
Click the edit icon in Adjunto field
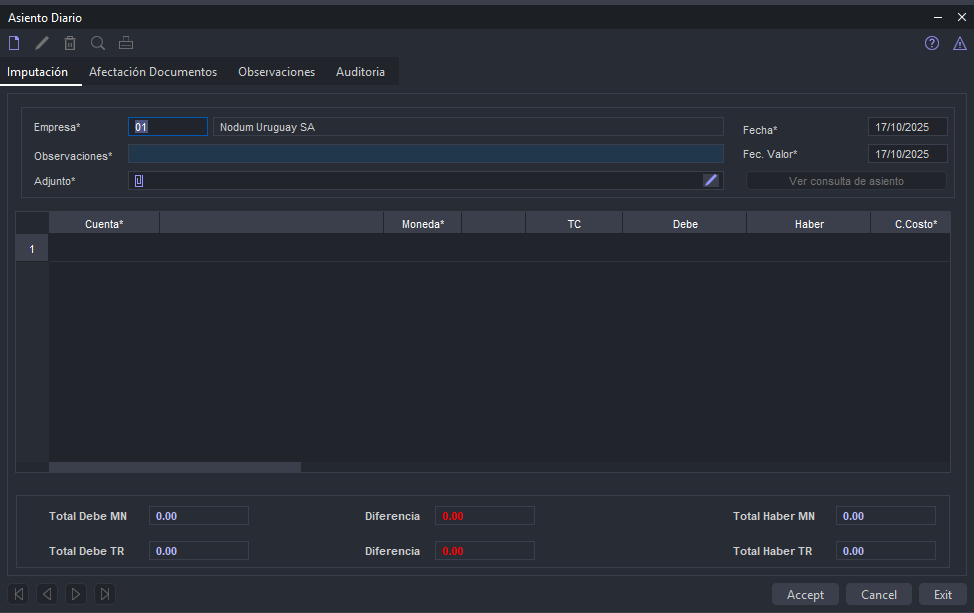(711, 180)
